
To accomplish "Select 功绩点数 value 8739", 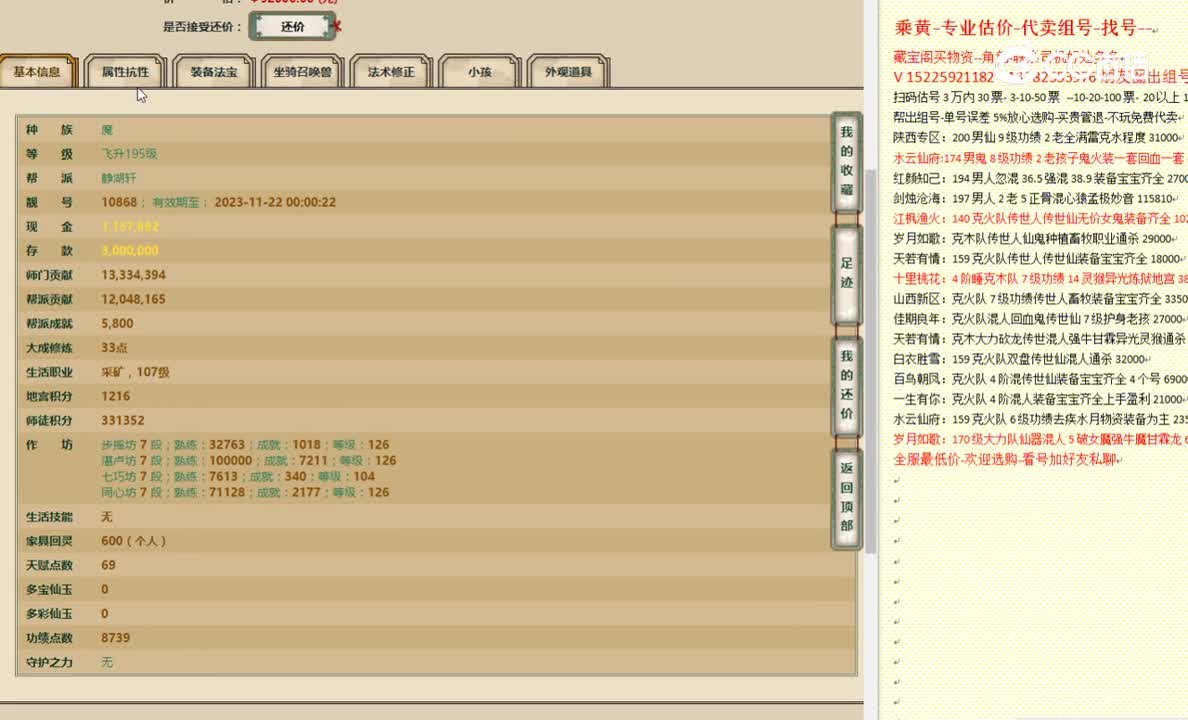I will 116,638.
